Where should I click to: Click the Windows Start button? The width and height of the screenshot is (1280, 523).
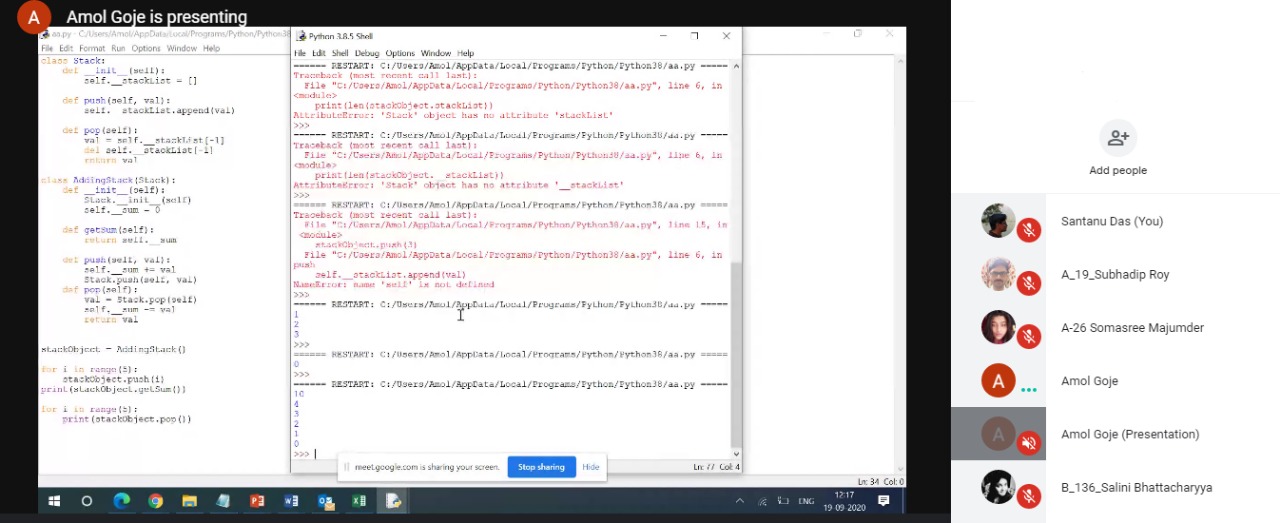click(53, 501)
